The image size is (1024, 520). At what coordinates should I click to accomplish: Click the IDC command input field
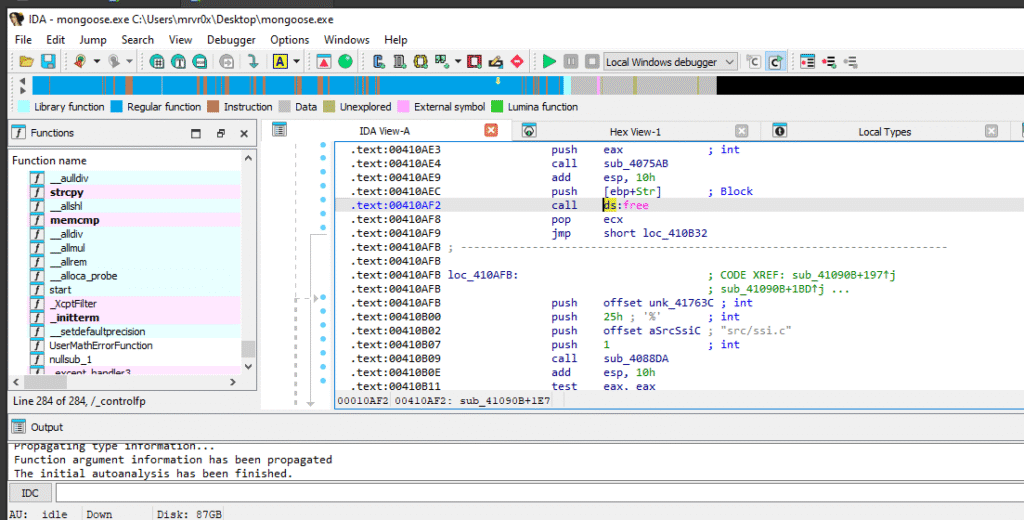(539, 493)
